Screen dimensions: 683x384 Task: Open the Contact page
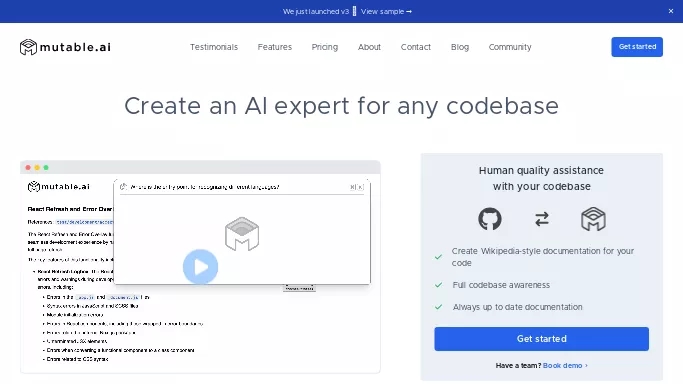coord(416,47)
